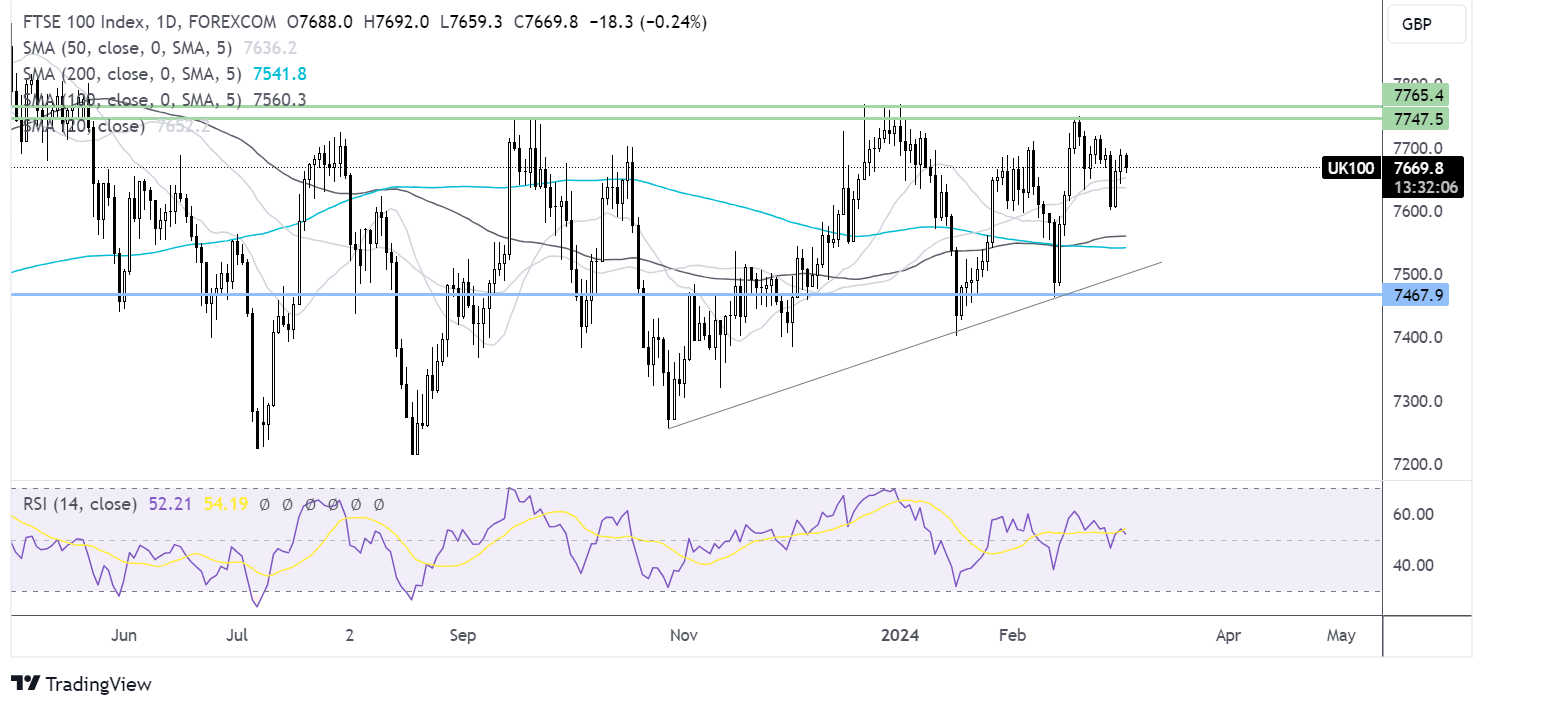
Task: Click the Jun label on time axis
Action: pyautogui.click(x=124, y=635)
